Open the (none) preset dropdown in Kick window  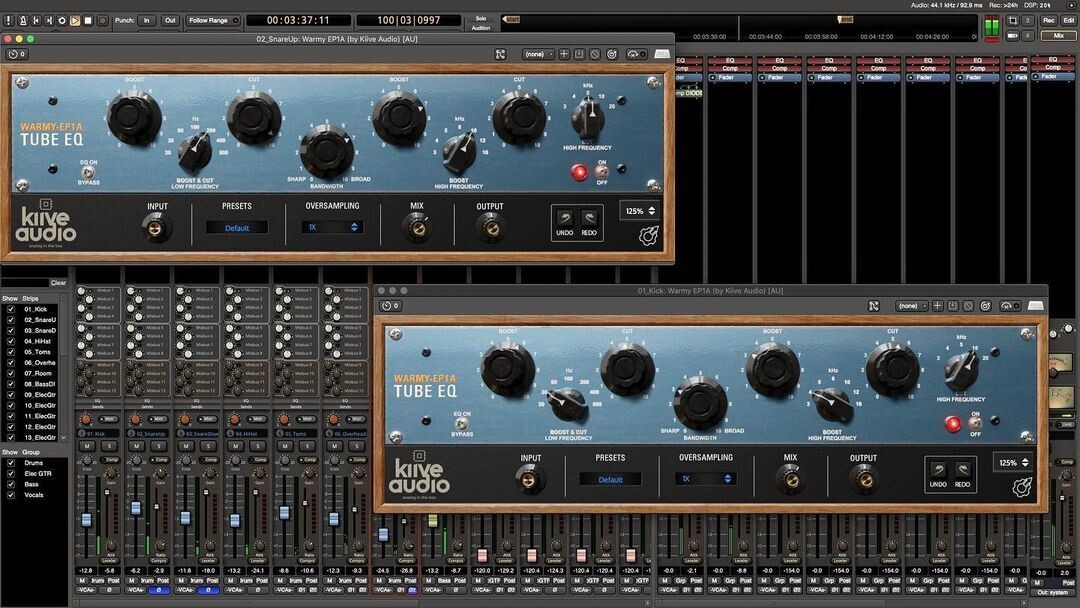coord(911,306)
